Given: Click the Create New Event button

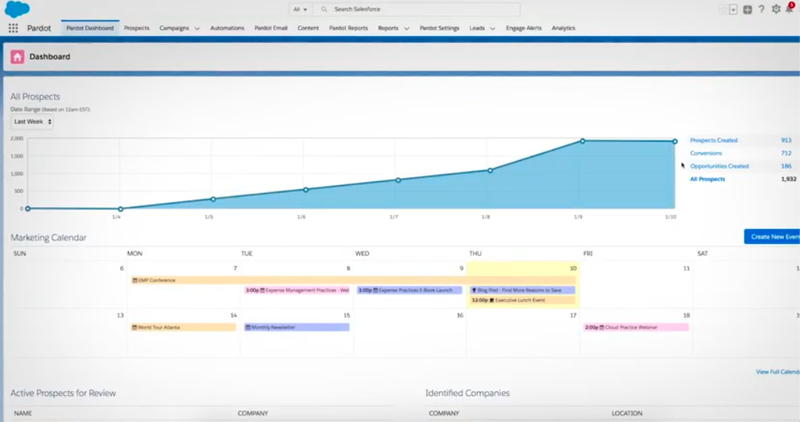Looking at the screenshot, I should click(772, 237).
